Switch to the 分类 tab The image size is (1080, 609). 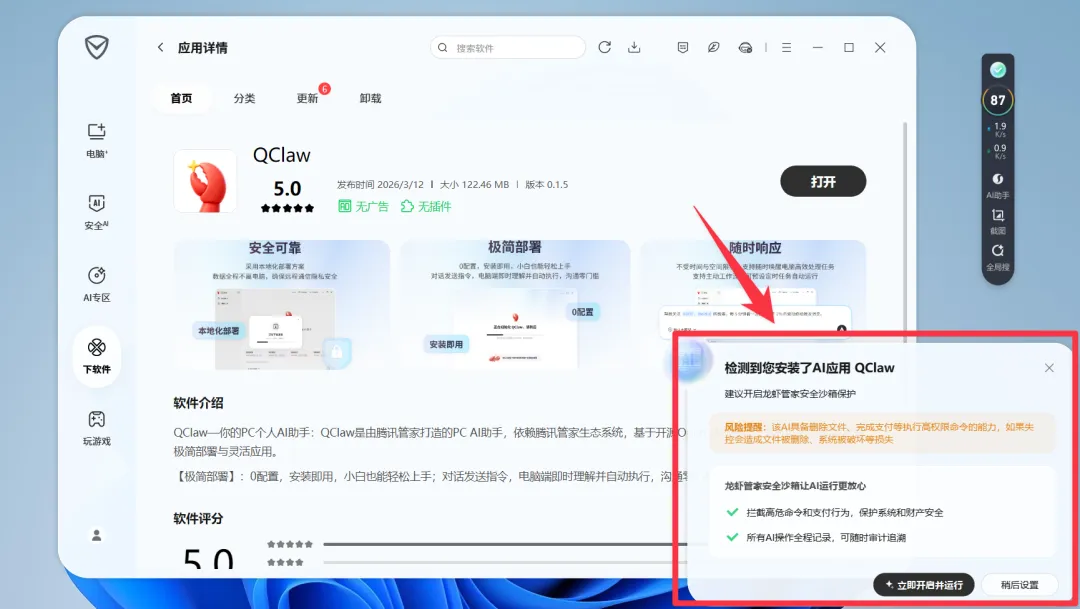(x=244, y=99)
